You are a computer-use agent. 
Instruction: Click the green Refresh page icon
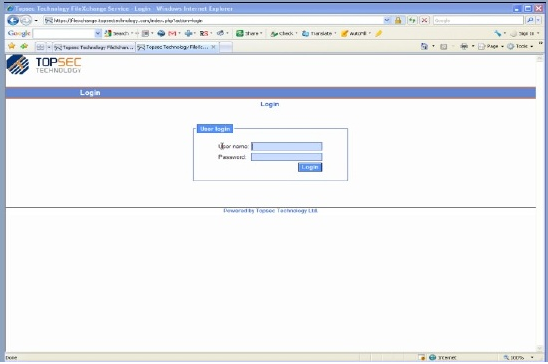[x=412, y=21]
